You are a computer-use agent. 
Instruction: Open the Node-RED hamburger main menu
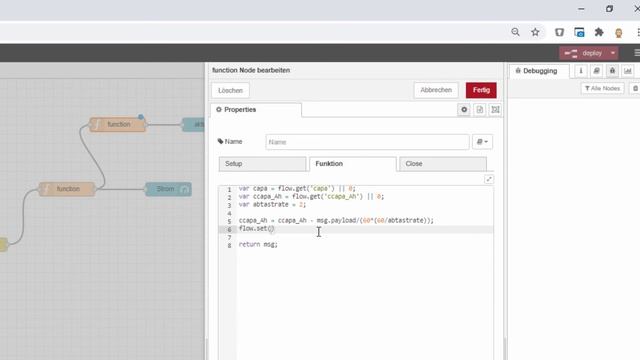(637, 53)
